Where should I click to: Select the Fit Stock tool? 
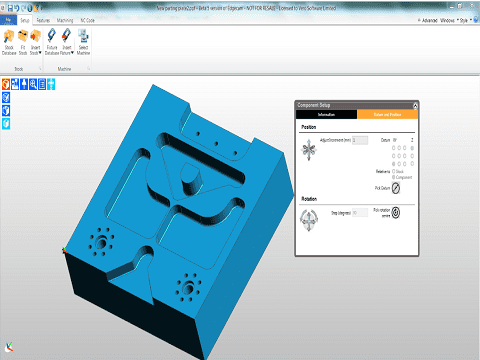[x=23, y=42]
